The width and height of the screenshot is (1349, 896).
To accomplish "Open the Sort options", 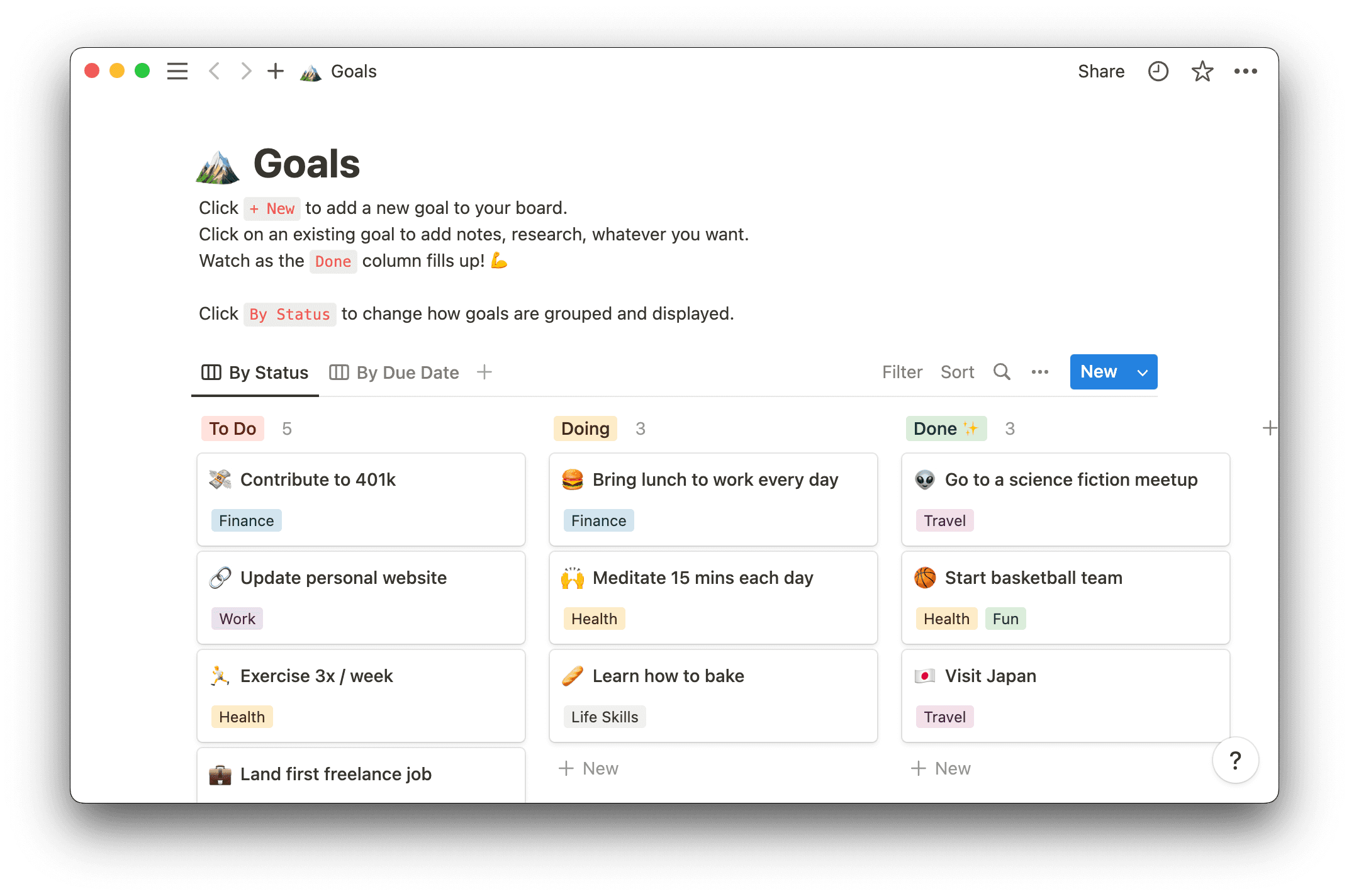I will point(957,372).
